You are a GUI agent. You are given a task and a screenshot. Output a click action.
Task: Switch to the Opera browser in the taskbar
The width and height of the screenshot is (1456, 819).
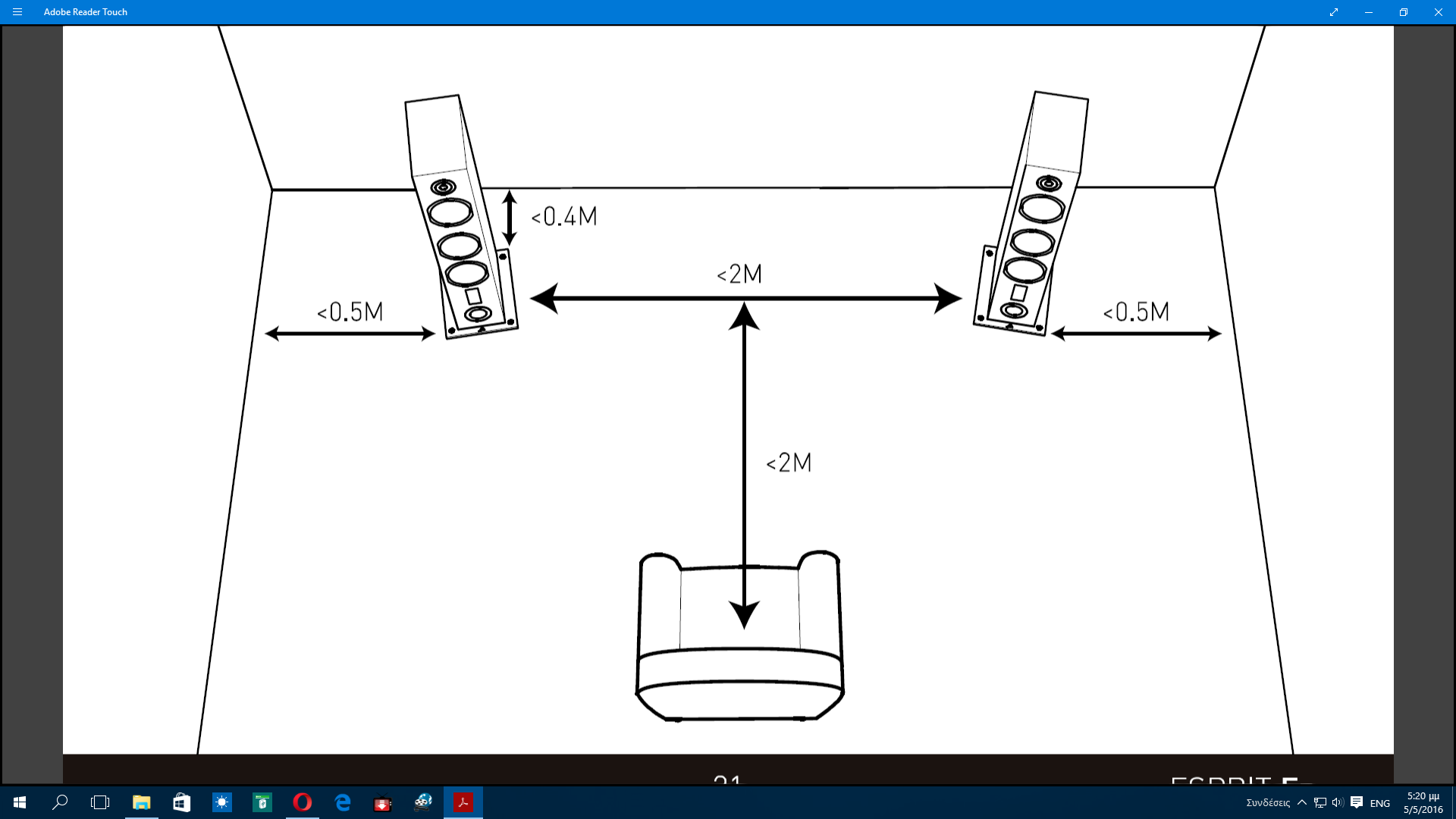point(303,802)
